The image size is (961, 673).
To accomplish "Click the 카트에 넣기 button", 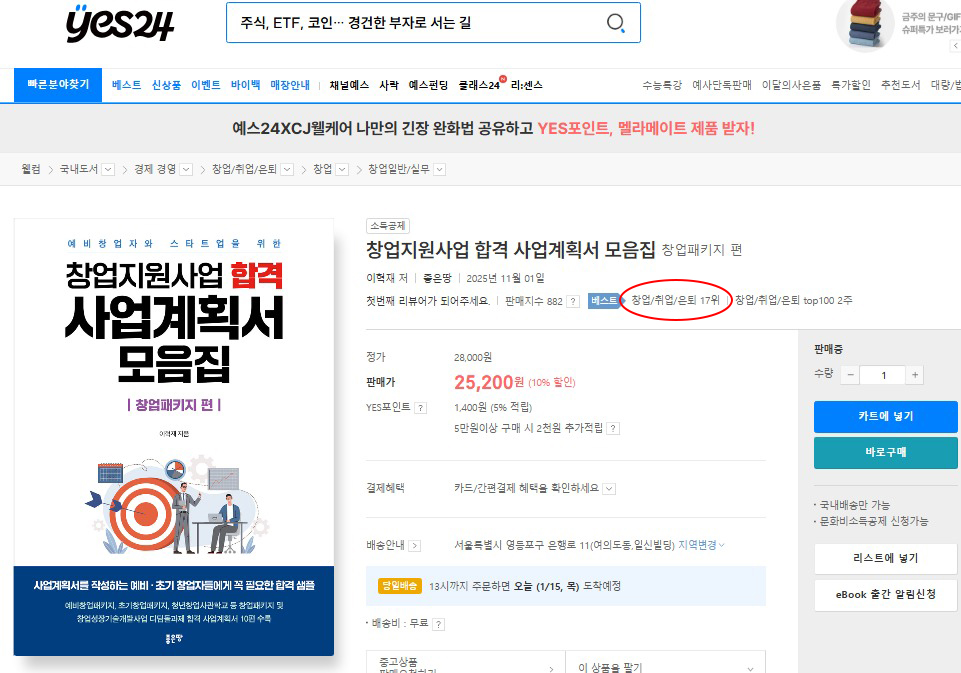I will tap(885, 417).
